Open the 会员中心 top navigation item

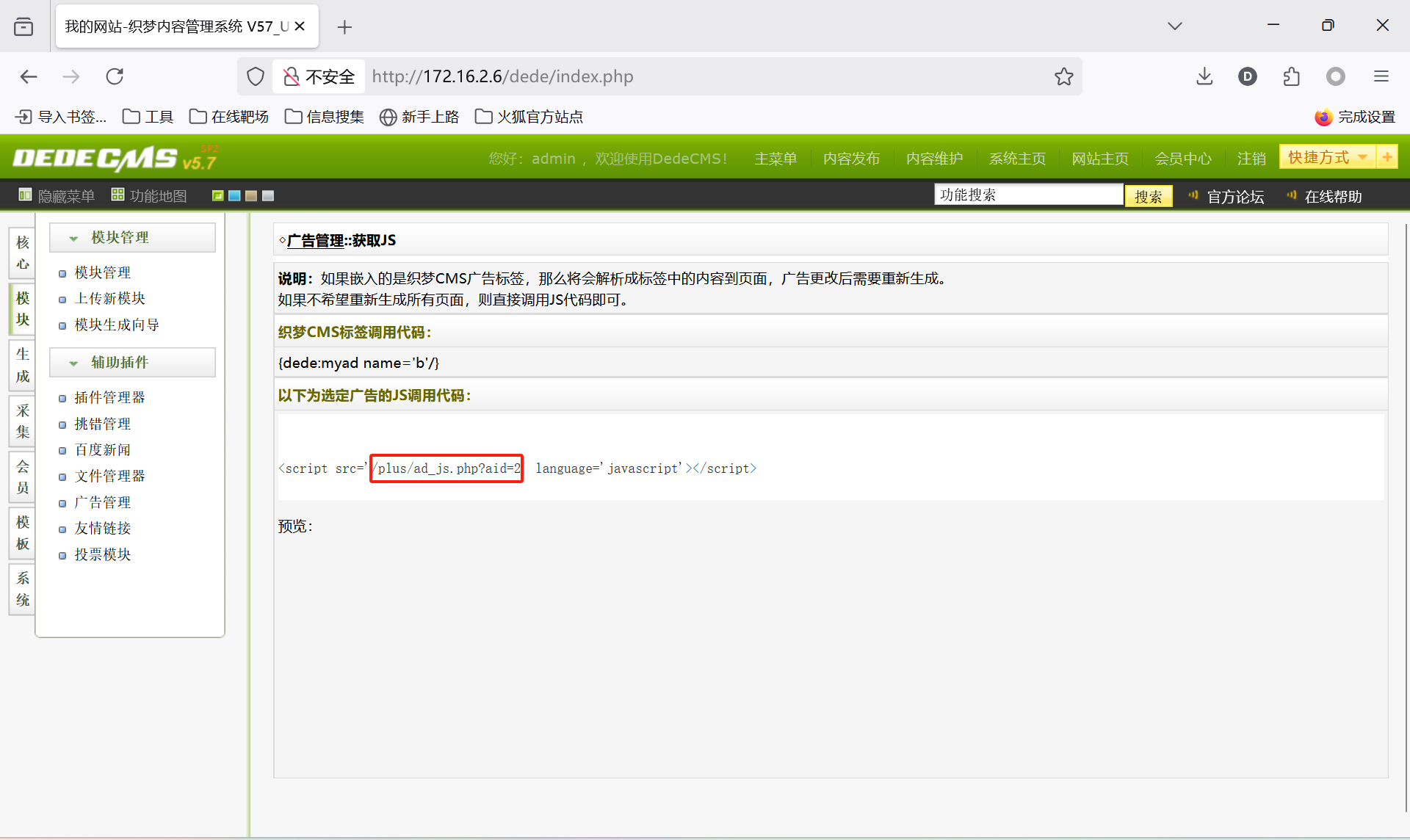click(1183, 159)
